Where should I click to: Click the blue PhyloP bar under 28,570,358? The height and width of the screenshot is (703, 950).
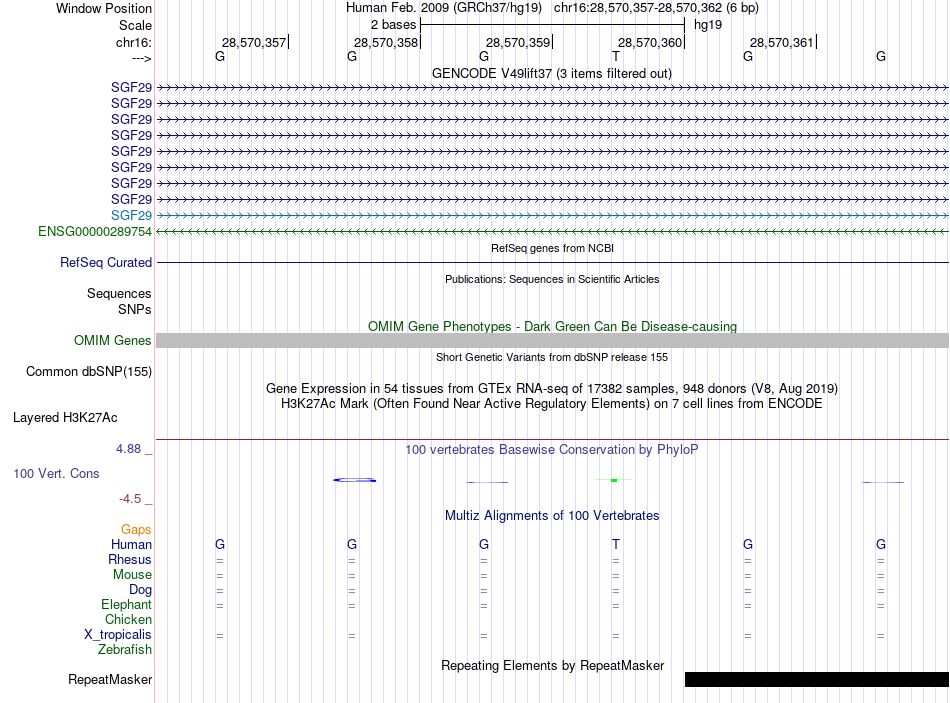pos(354,480)
